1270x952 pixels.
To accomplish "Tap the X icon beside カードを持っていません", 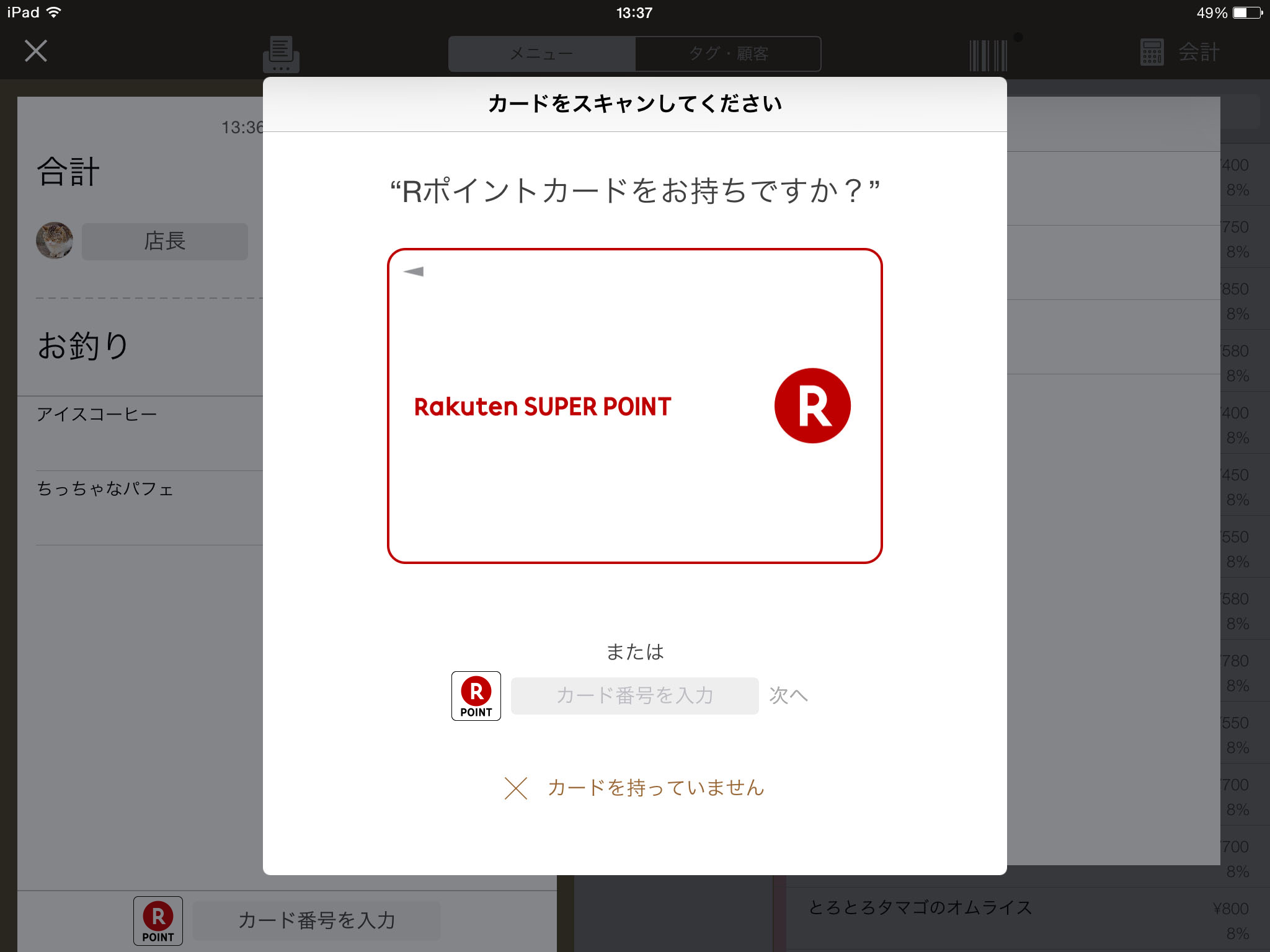I will point(516,788).
